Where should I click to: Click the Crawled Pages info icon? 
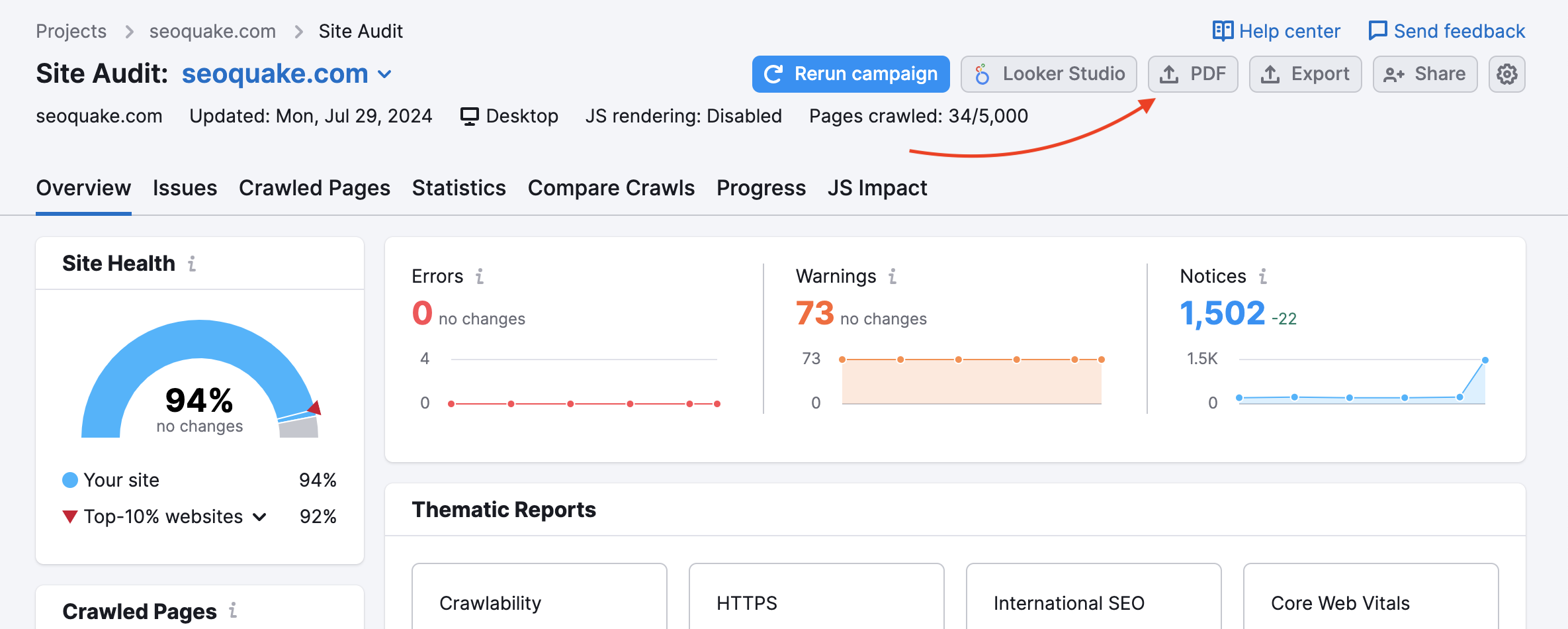(233, 612)
